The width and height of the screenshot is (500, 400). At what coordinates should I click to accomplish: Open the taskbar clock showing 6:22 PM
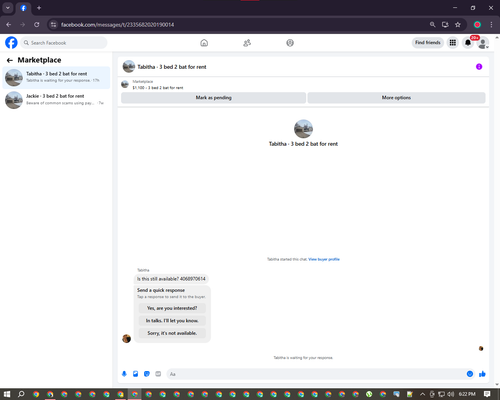[x=467, y=394]
